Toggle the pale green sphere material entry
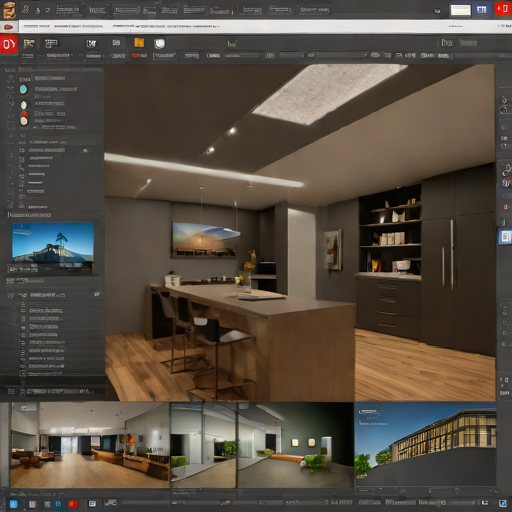This screenshot has height=512, width=512. point(24,105)
